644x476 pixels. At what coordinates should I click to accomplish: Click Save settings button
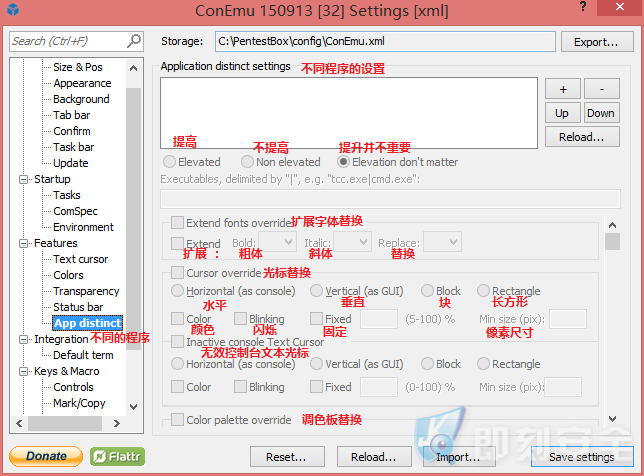(x=582, y=457)
